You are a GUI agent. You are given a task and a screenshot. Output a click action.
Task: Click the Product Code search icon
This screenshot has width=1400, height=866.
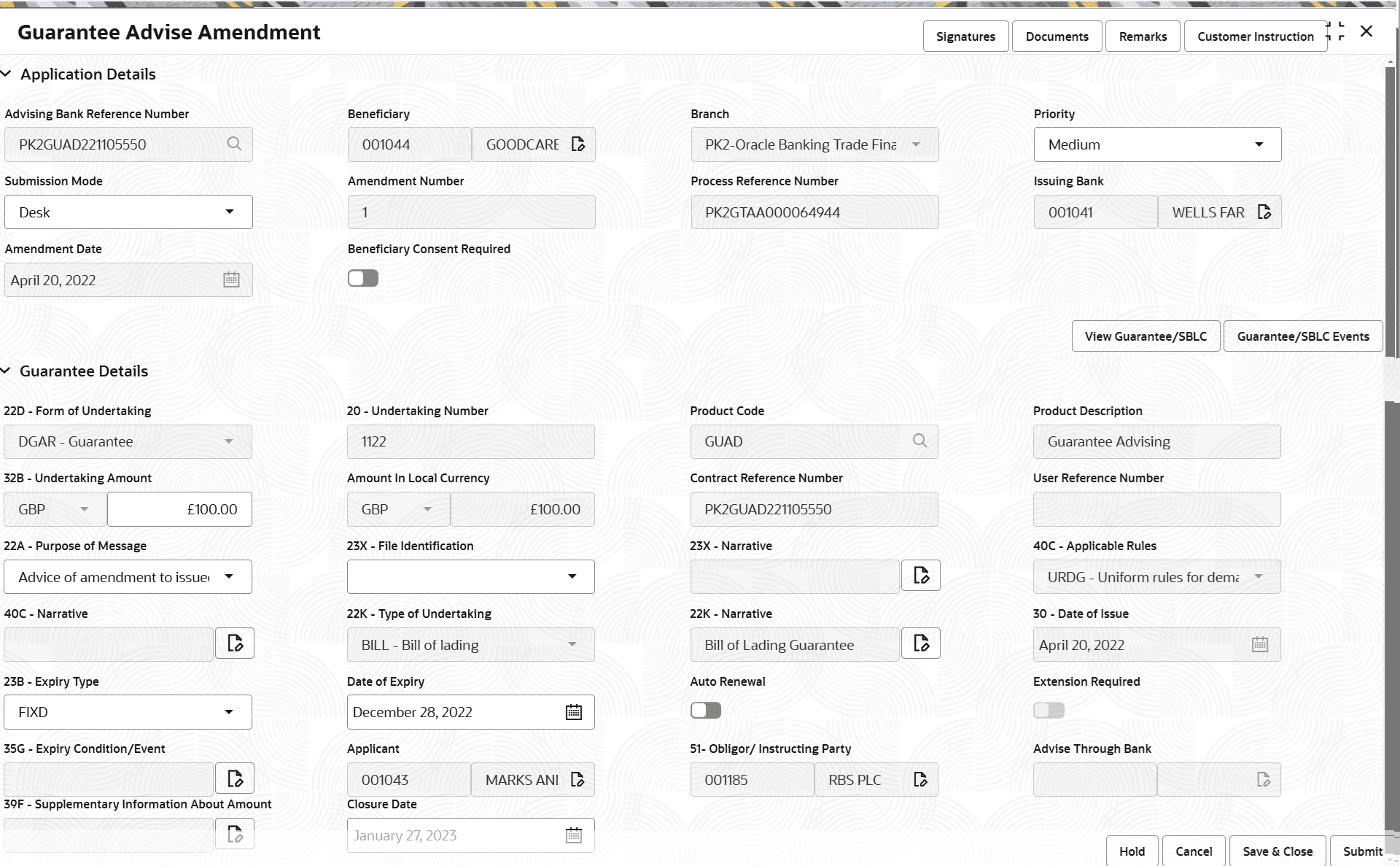coord(920,441)
